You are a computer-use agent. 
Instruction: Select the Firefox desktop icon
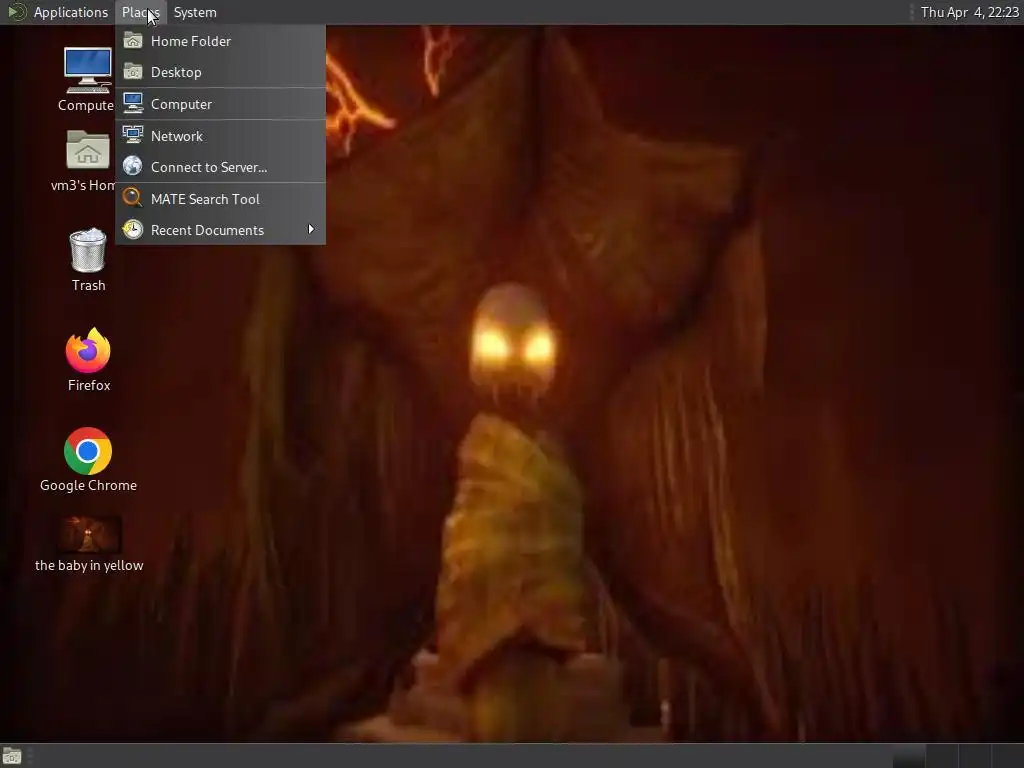pos(88,350)
